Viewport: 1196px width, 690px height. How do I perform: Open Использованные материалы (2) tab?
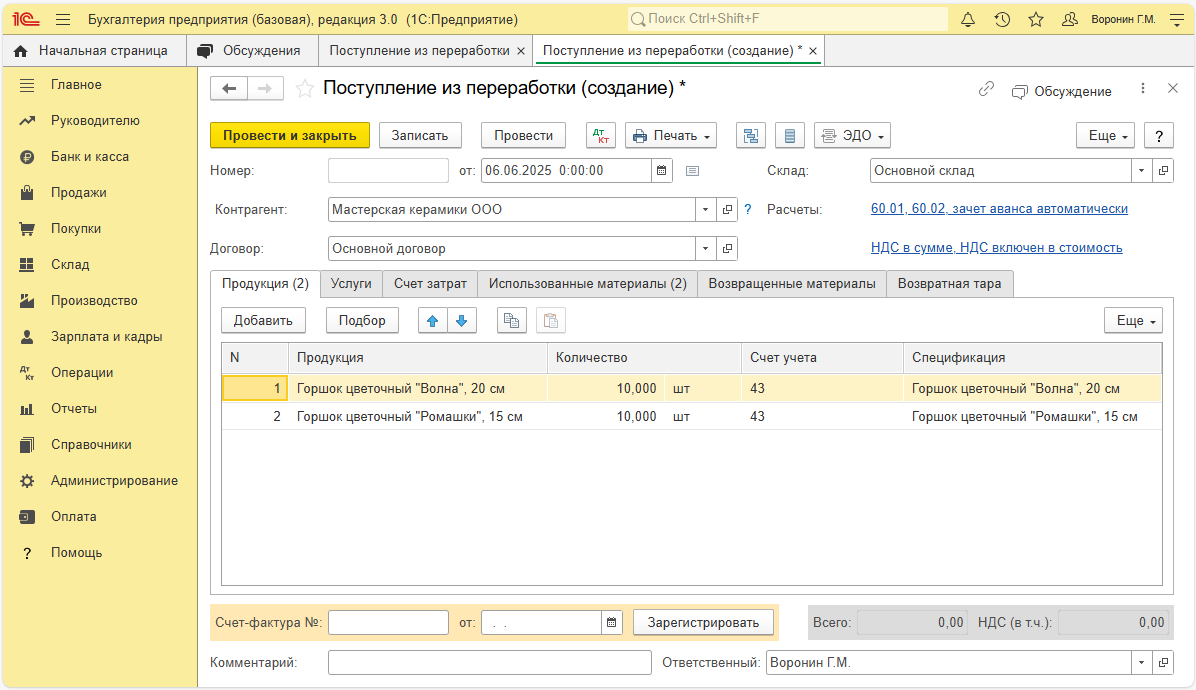(x=587, y=284)
